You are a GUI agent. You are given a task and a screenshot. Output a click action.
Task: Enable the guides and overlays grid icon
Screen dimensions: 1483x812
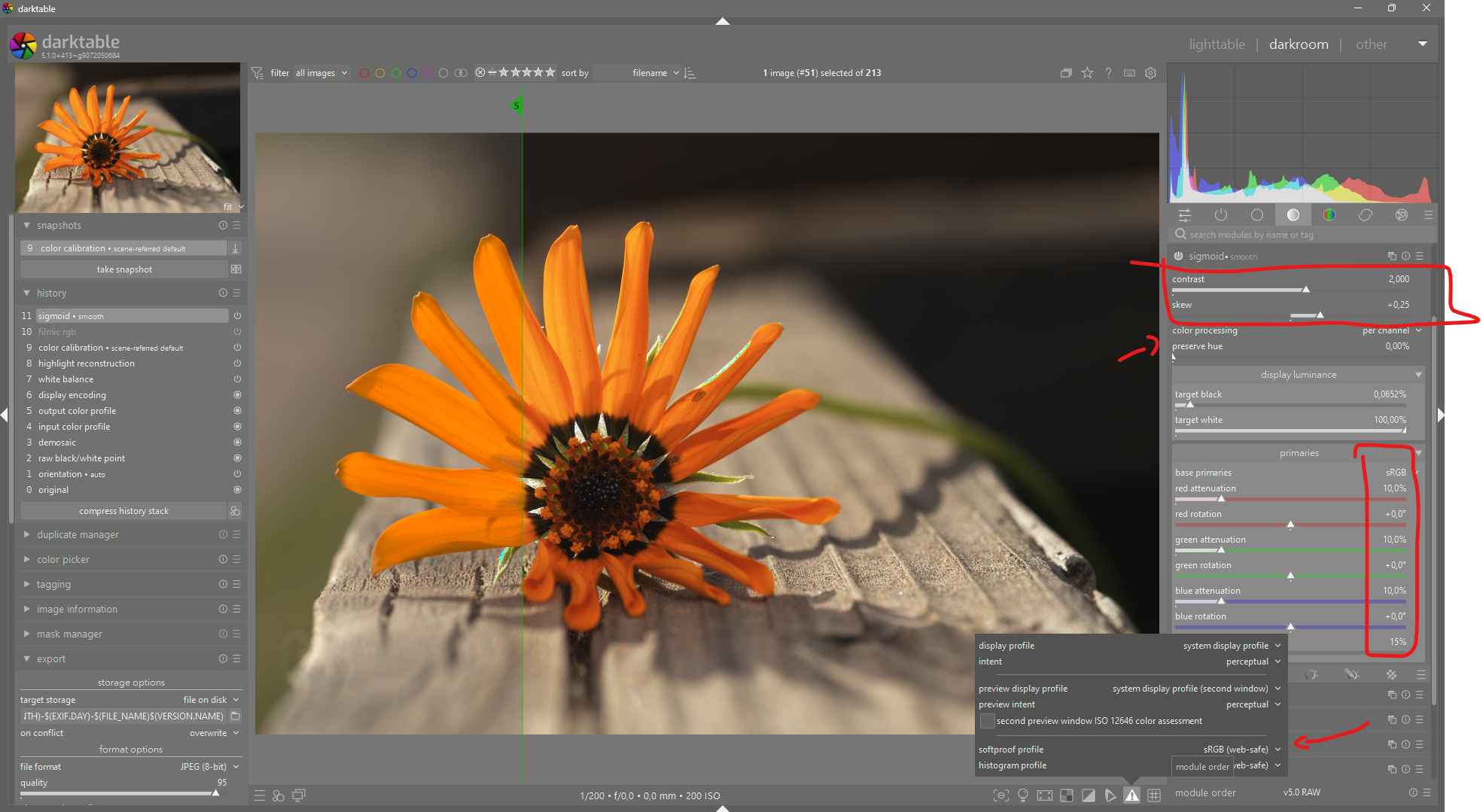1154,795
